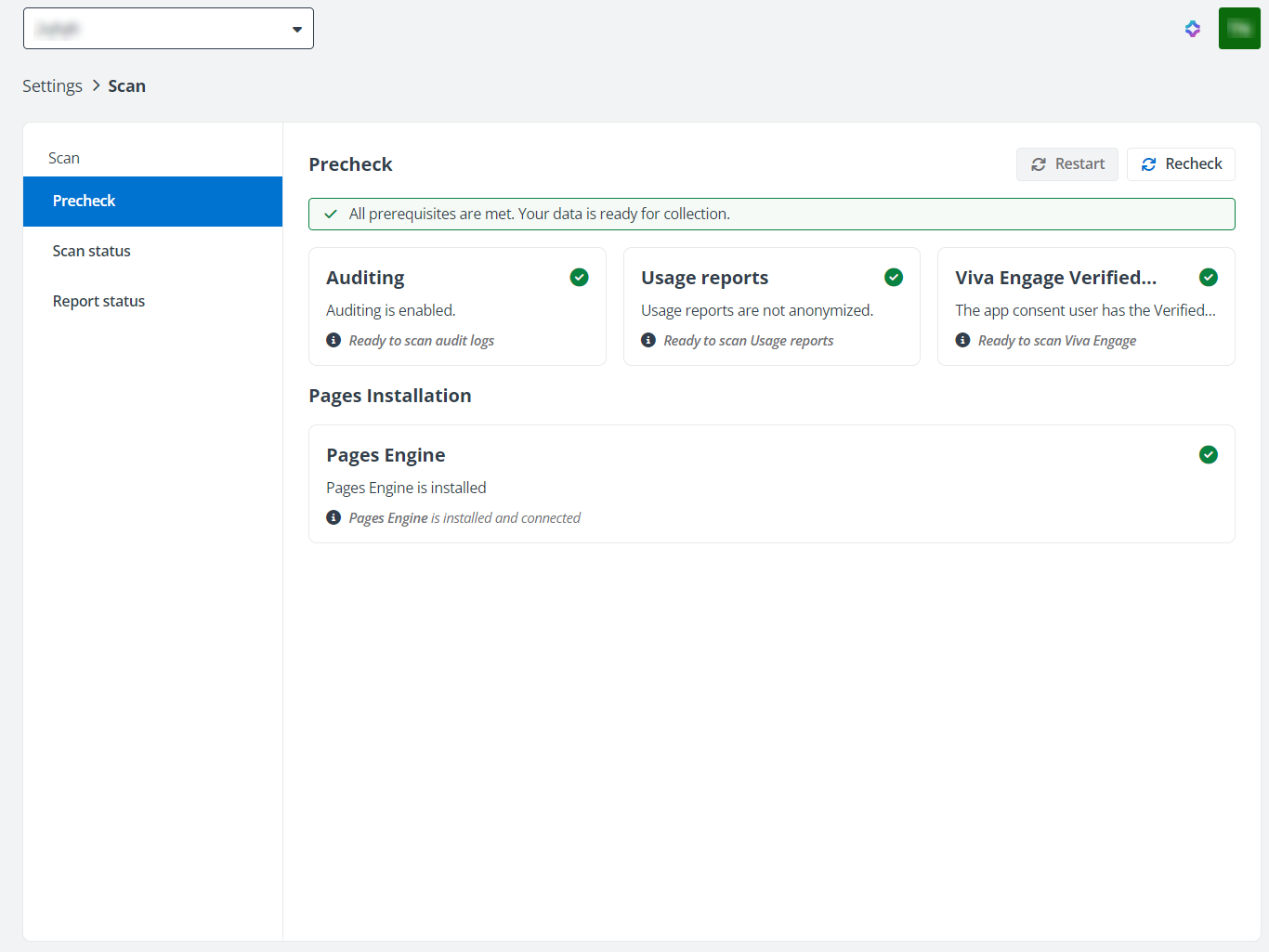The image size is (1269, 952).
Task: Click the colorful diamond icon in the top bar
Action: (1192, 29)
